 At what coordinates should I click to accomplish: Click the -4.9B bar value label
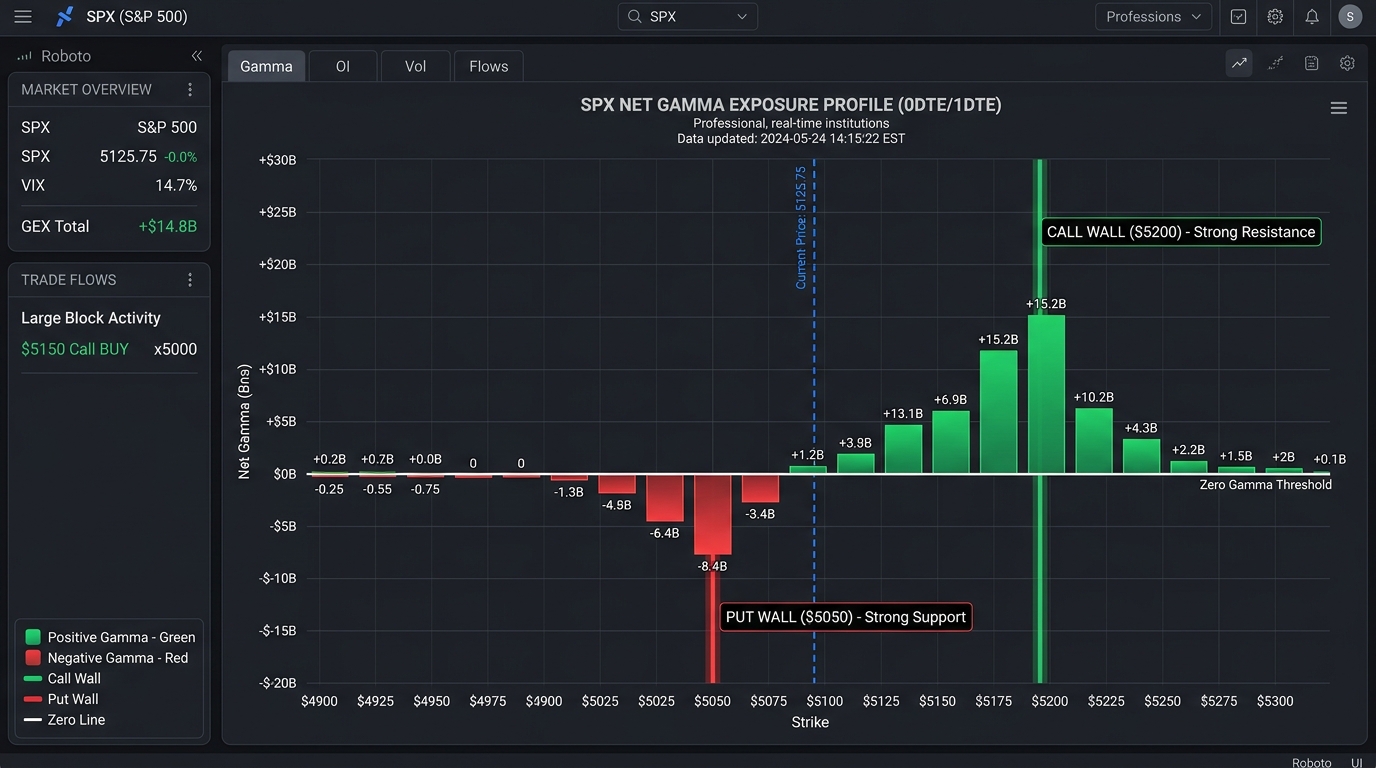click(x=617, y=505)
